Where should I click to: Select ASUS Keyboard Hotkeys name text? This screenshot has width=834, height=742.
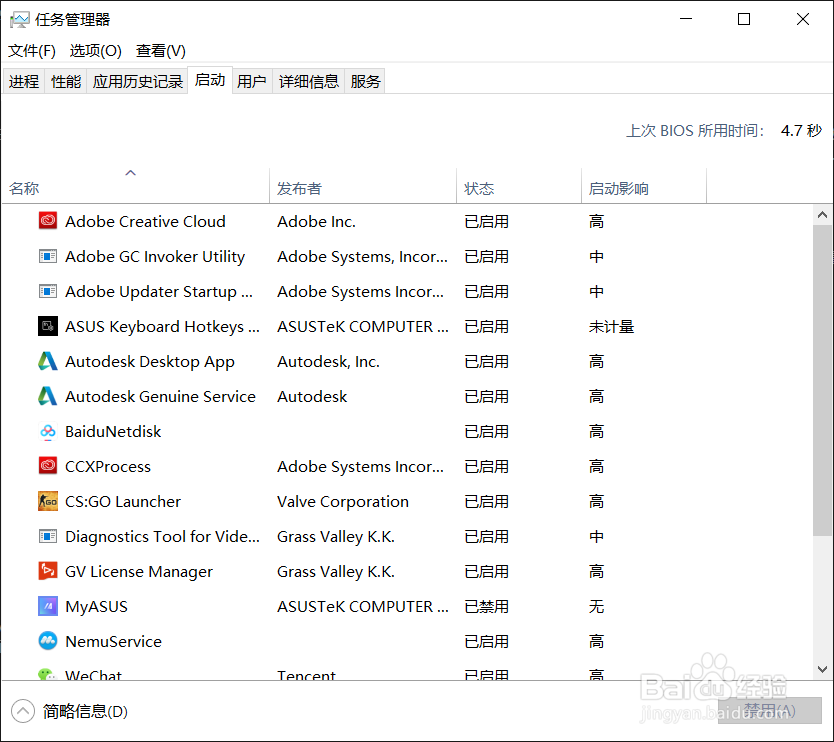162,327
